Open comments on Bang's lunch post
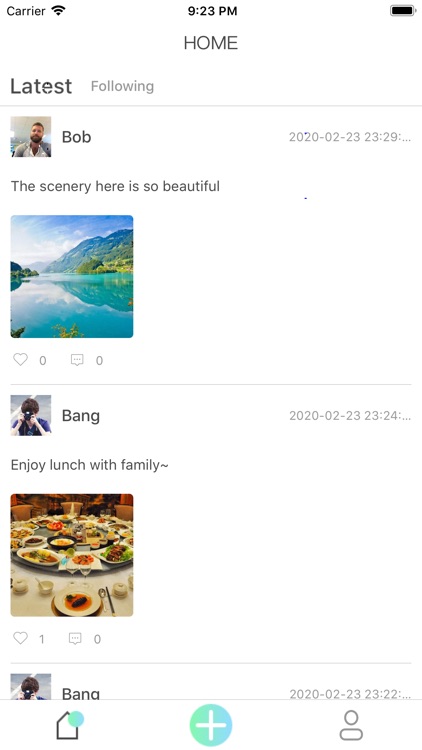 tap(75, 639)
